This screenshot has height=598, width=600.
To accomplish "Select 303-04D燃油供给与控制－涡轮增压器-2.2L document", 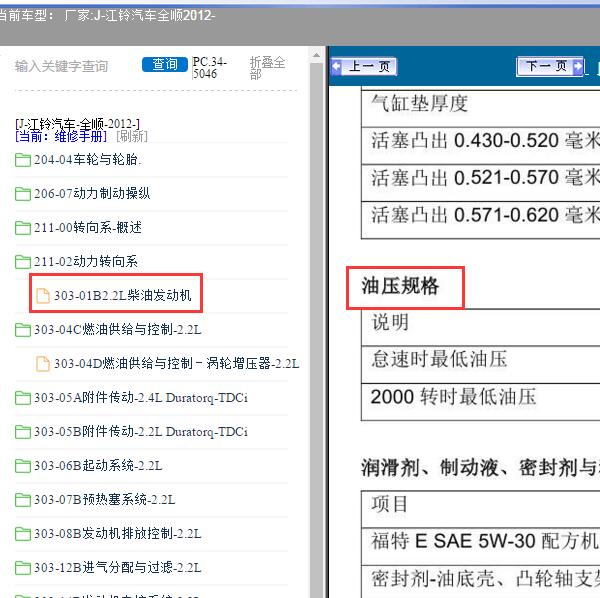I will click(176, 363).
